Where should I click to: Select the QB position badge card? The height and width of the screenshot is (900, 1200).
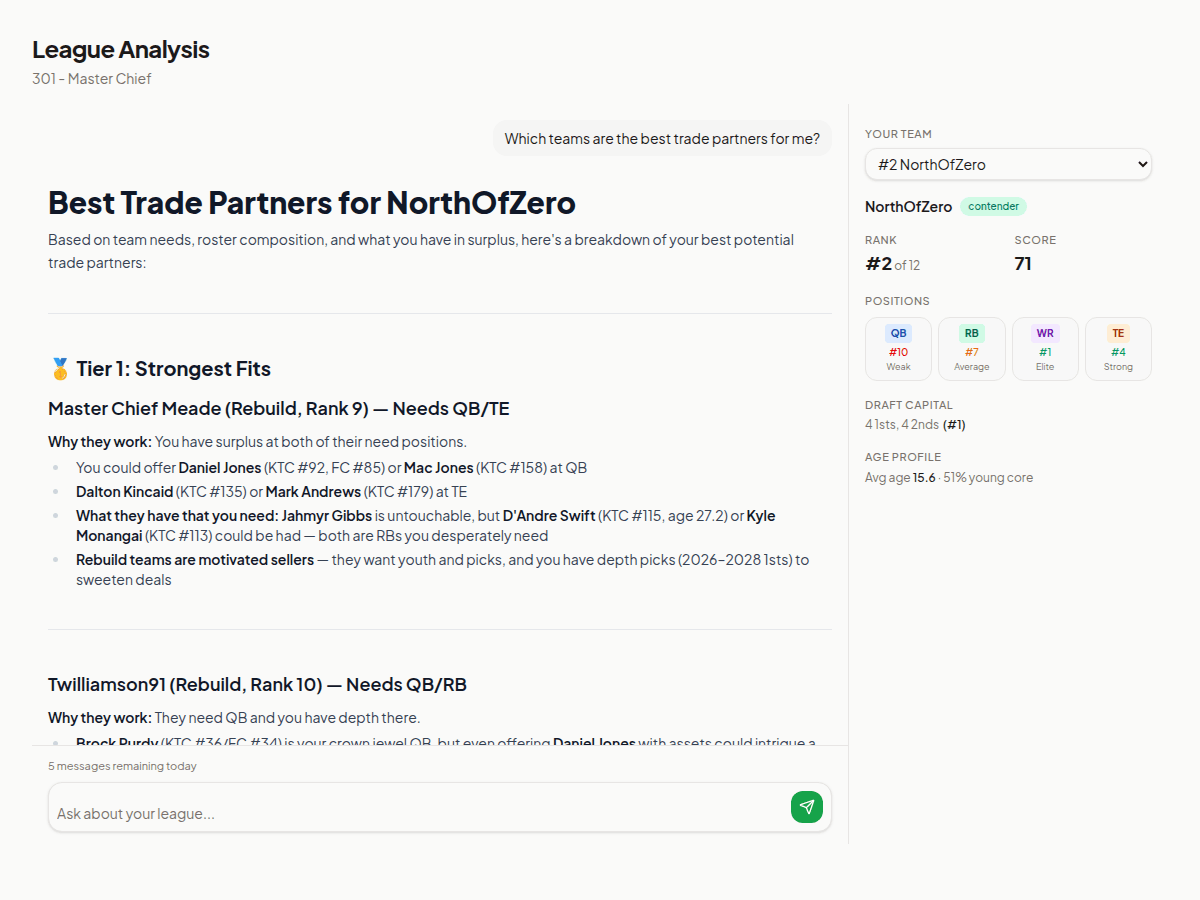898,349
